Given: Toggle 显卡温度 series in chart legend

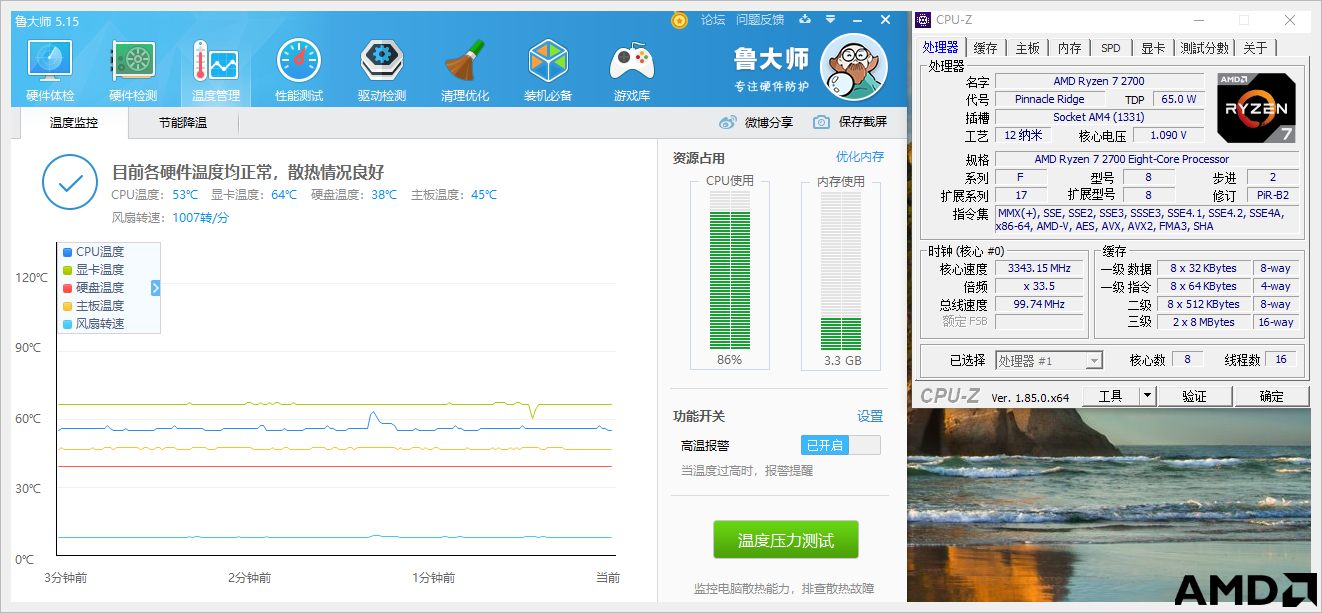Looking at the screenshot, I should tap(93, 270).
